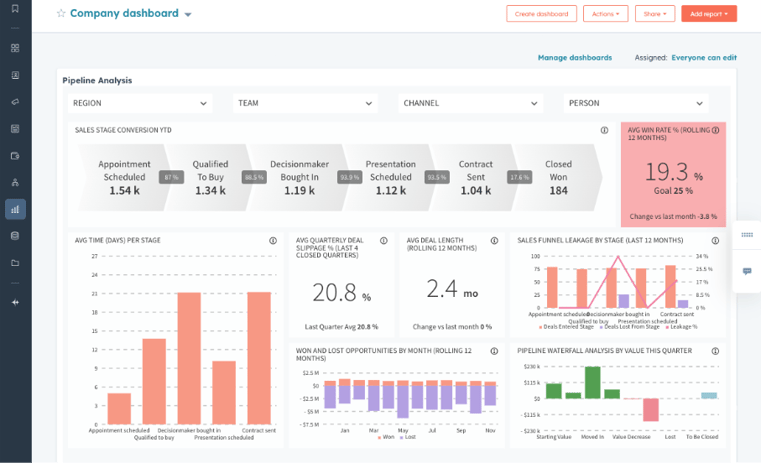
Task: Open the folder icon in the sidebar
Action: [x=15, y=263]
